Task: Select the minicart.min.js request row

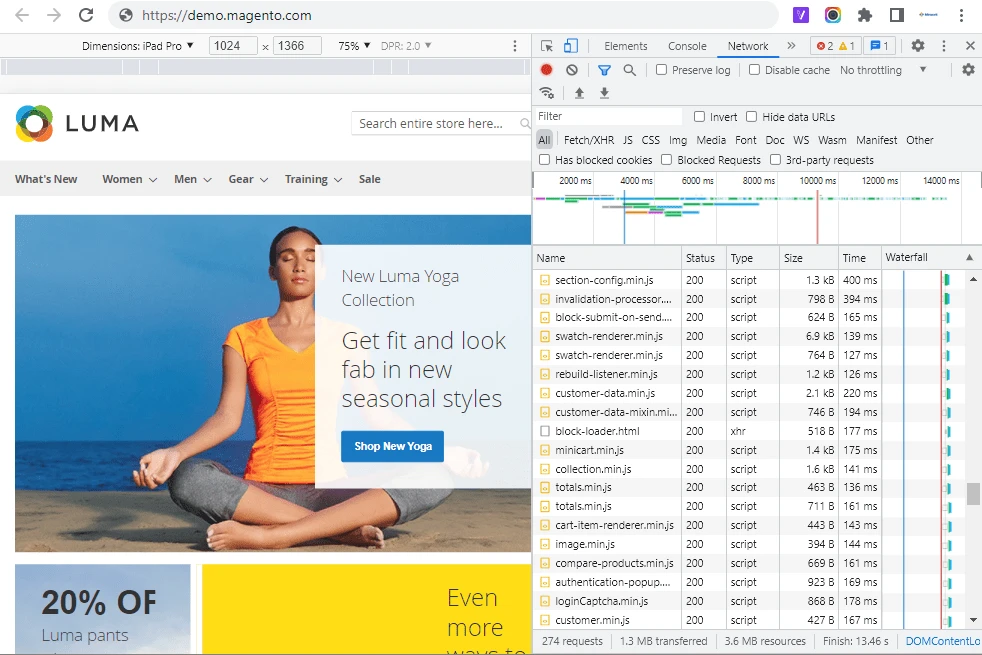Action: click(x=590, y=450)
